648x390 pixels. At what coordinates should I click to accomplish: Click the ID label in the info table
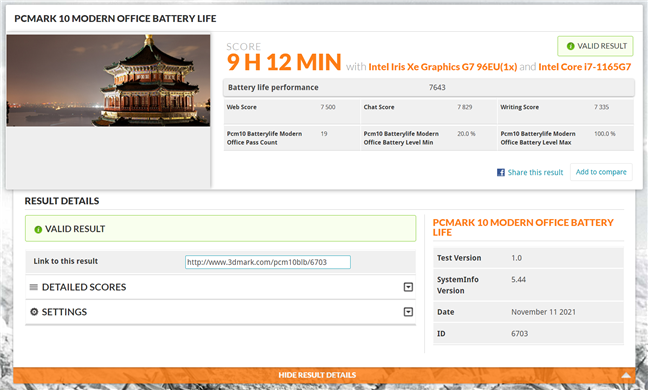point(441,333)
